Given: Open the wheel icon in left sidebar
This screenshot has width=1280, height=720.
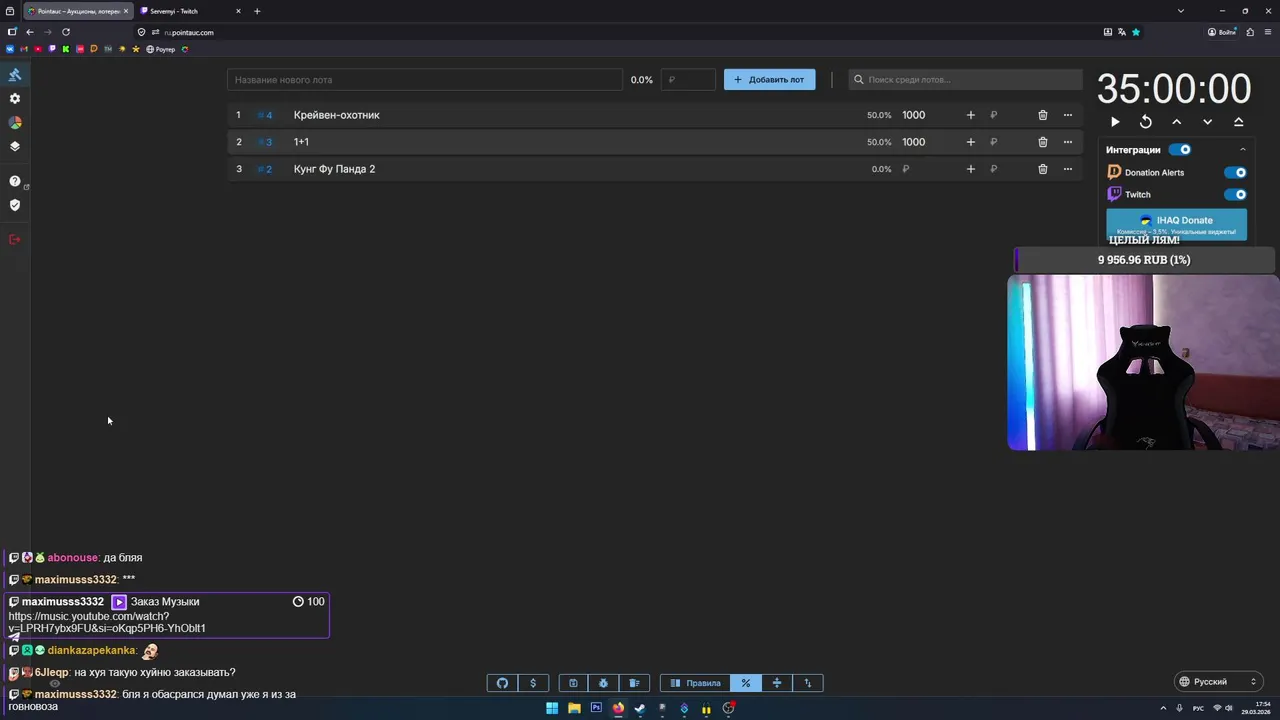Looking at the screenshot, I should coord(15,122).
